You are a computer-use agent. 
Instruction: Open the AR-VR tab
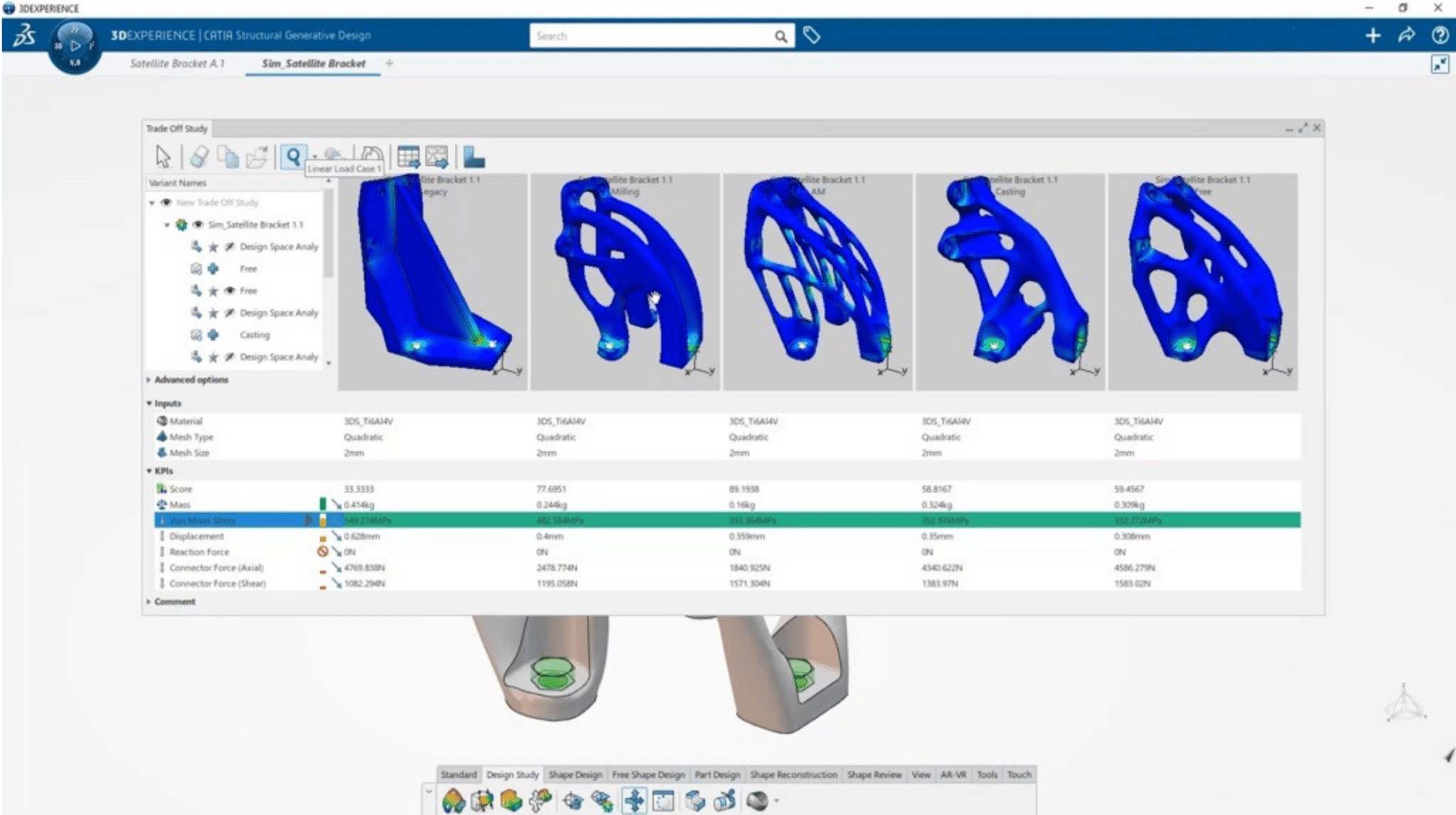pyautogui.click(x=953, y=774)
